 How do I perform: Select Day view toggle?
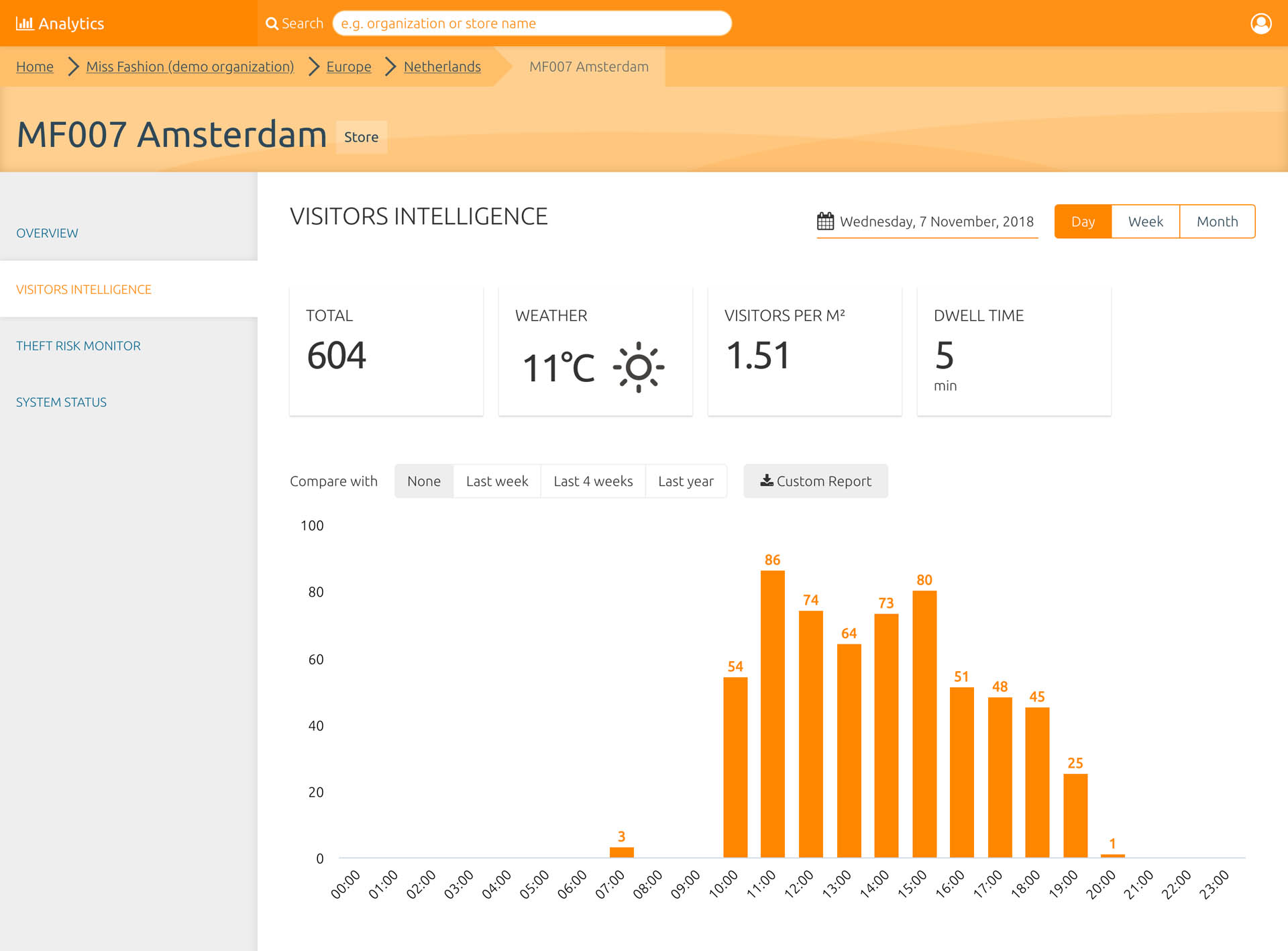1083,221
